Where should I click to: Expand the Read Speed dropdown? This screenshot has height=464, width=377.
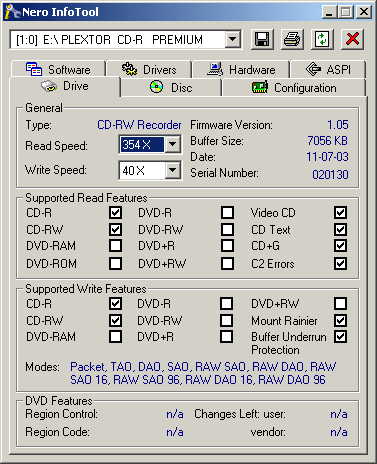[173, 145]
